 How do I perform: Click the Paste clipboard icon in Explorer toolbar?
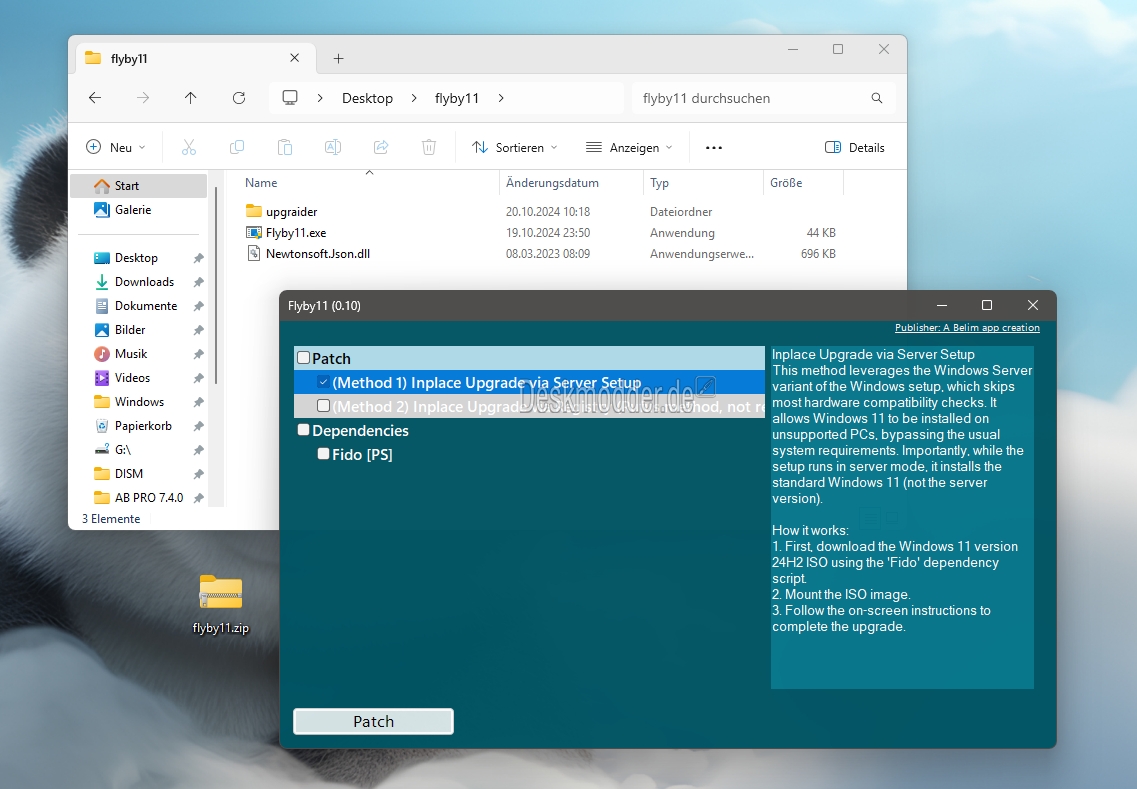click(x=285, y=147)
